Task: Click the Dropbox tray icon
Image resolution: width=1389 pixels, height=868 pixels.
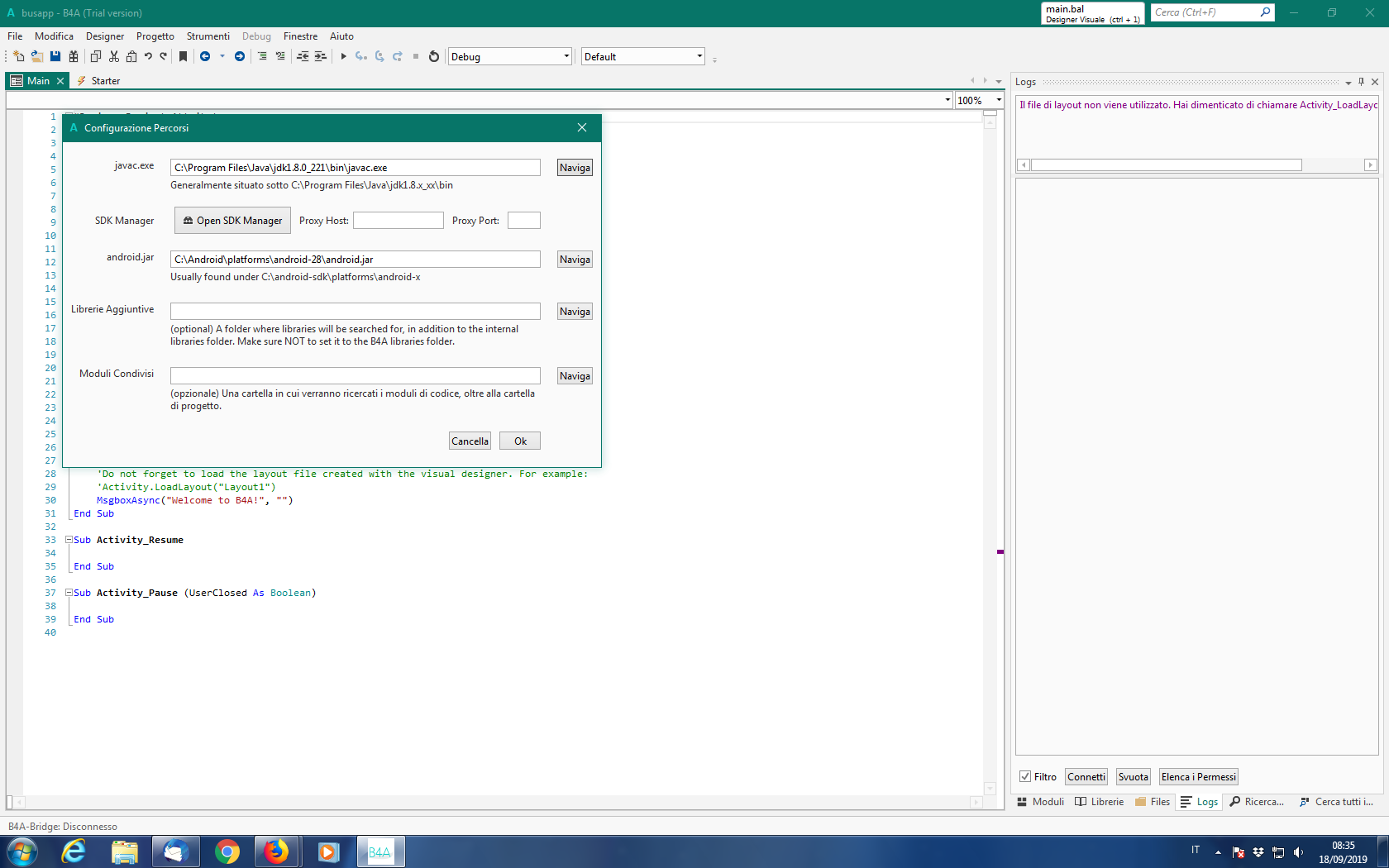Action: (1258, 852)
